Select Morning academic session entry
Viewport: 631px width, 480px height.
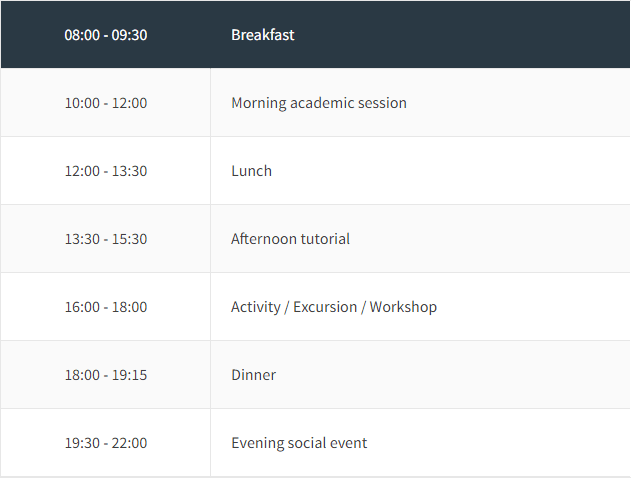point(319,103)
